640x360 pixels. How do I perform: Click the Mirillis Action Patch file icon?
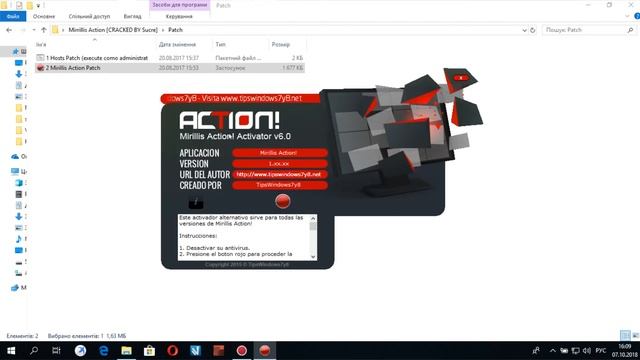tap(40, 68)
